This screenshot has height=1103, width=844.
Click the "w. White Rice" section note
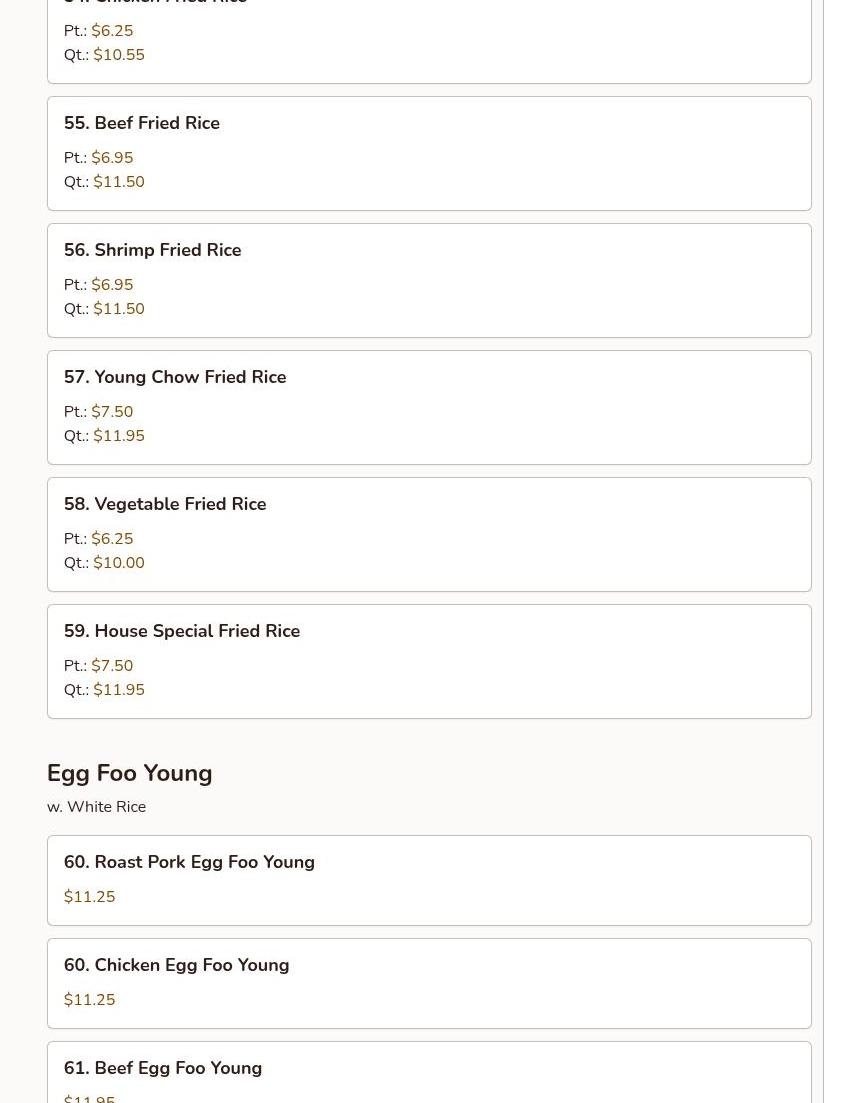96,807
